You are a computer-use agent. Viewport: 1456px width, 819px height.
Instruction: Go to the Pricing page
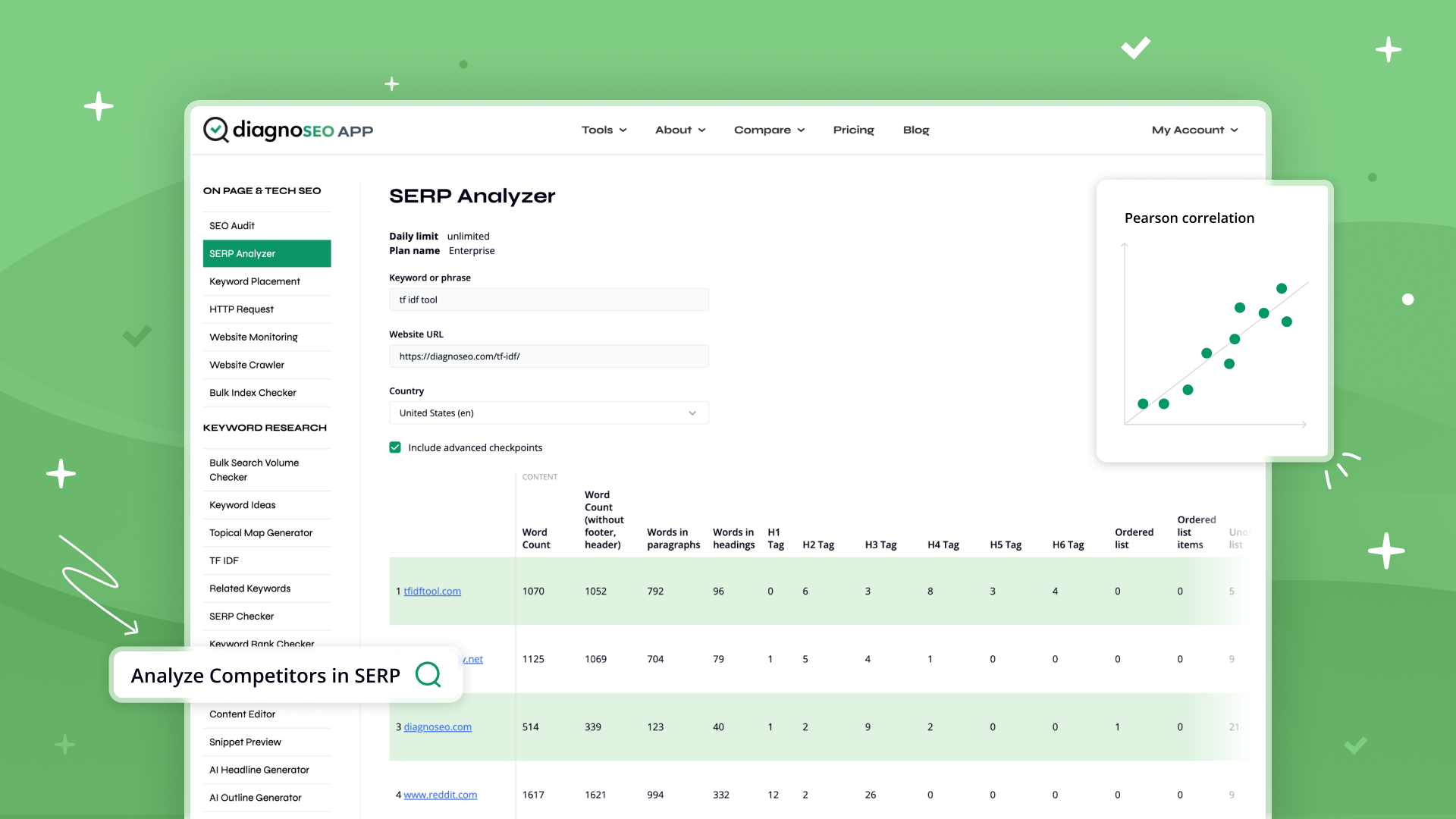pos(853,130)
